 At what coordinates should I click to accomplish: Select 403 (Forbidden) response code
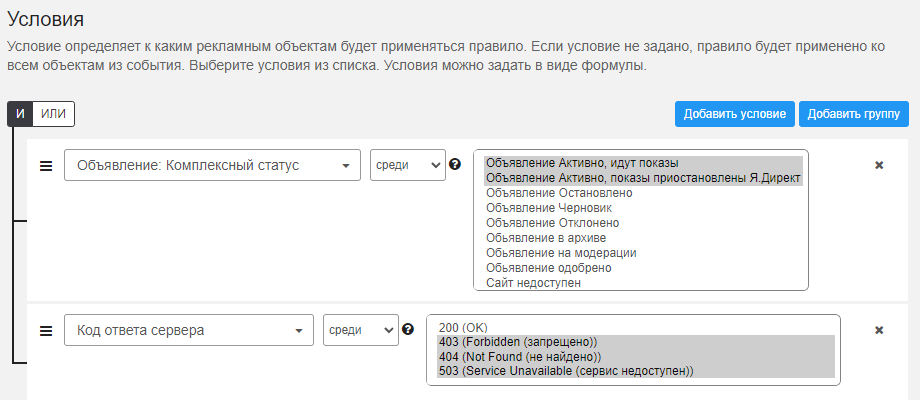(x=635, y=343)
